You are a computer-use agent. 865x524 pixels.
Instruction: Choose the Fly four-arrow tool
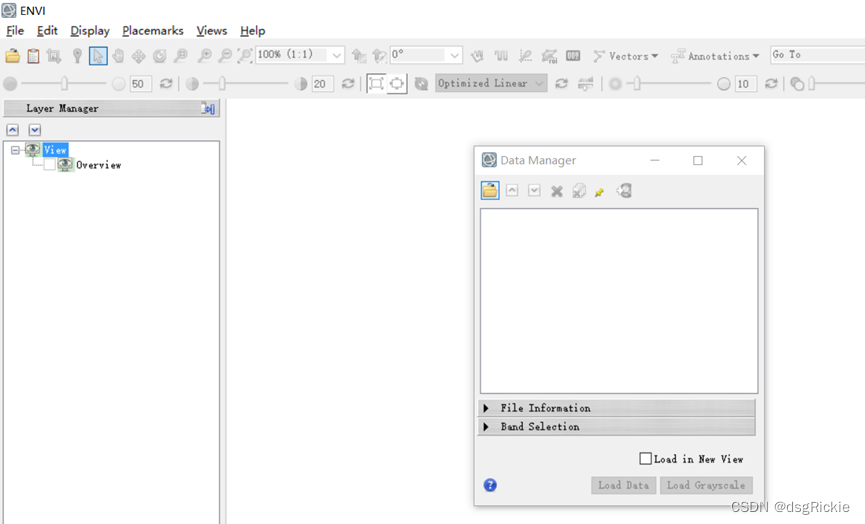[138, 56]
